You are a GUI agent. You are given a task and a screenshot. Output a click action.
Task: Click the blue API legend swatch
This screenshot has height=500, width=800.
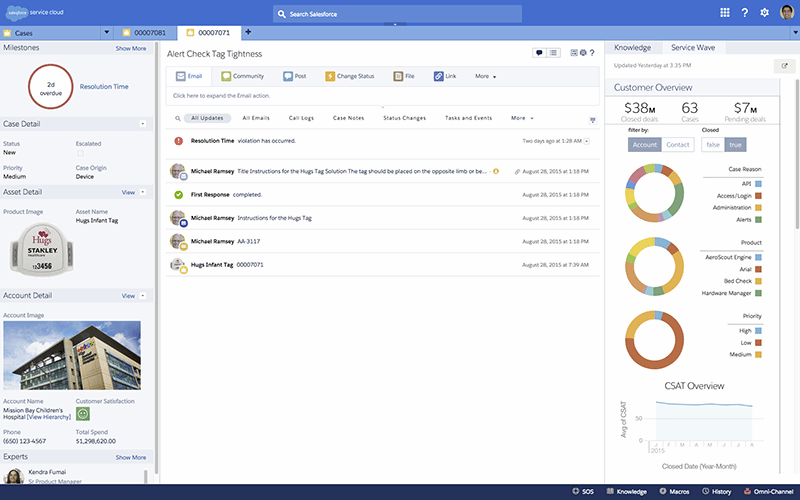(x=758, y=184)
